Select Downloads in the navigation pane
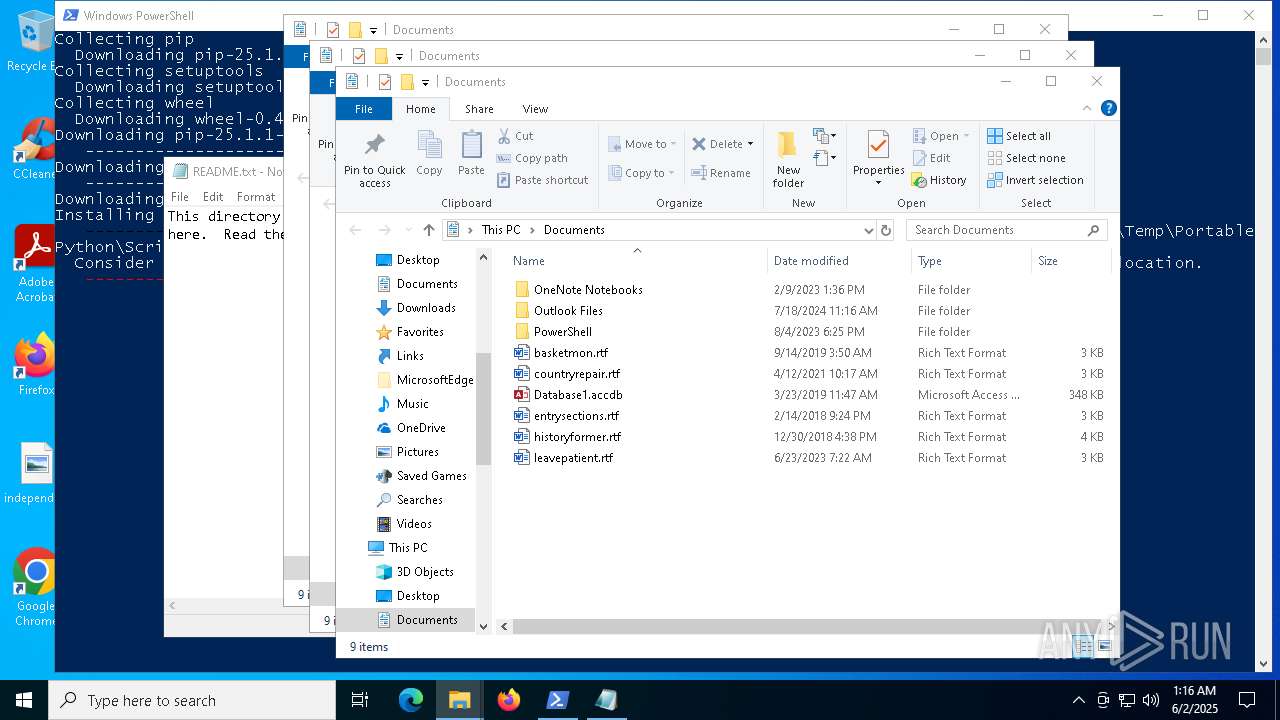This screenshot has height=720, width=1280. (x=426, y=308)
